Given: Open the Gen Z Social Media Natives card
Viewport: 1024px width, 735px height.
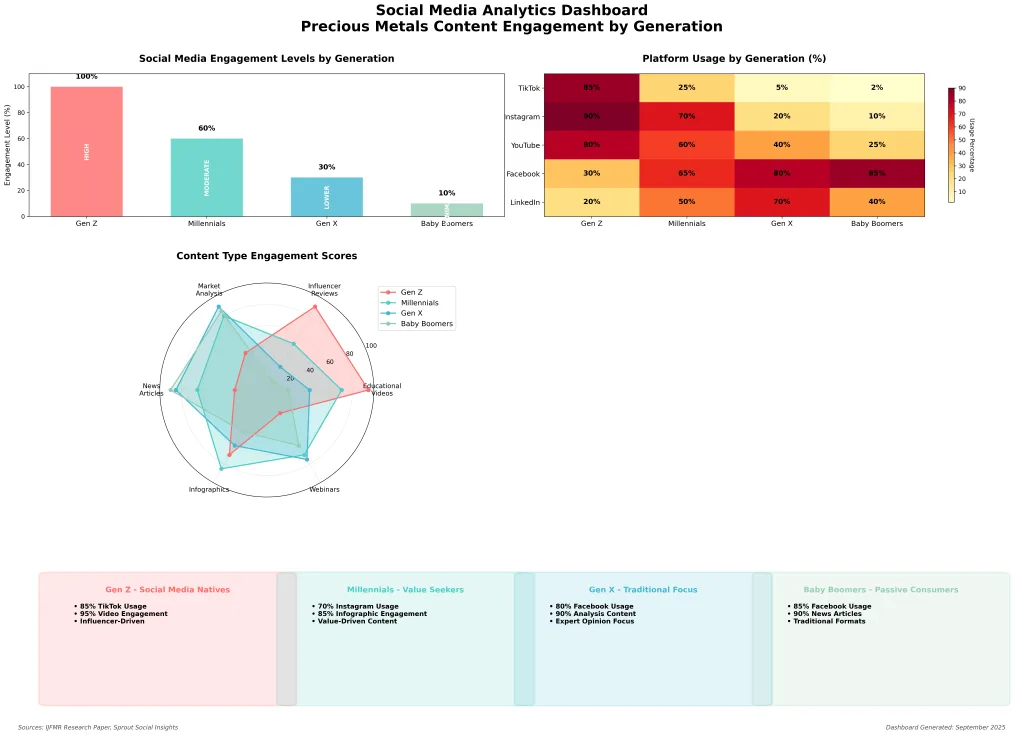Looking at the screenshot, I should point(158,639).
